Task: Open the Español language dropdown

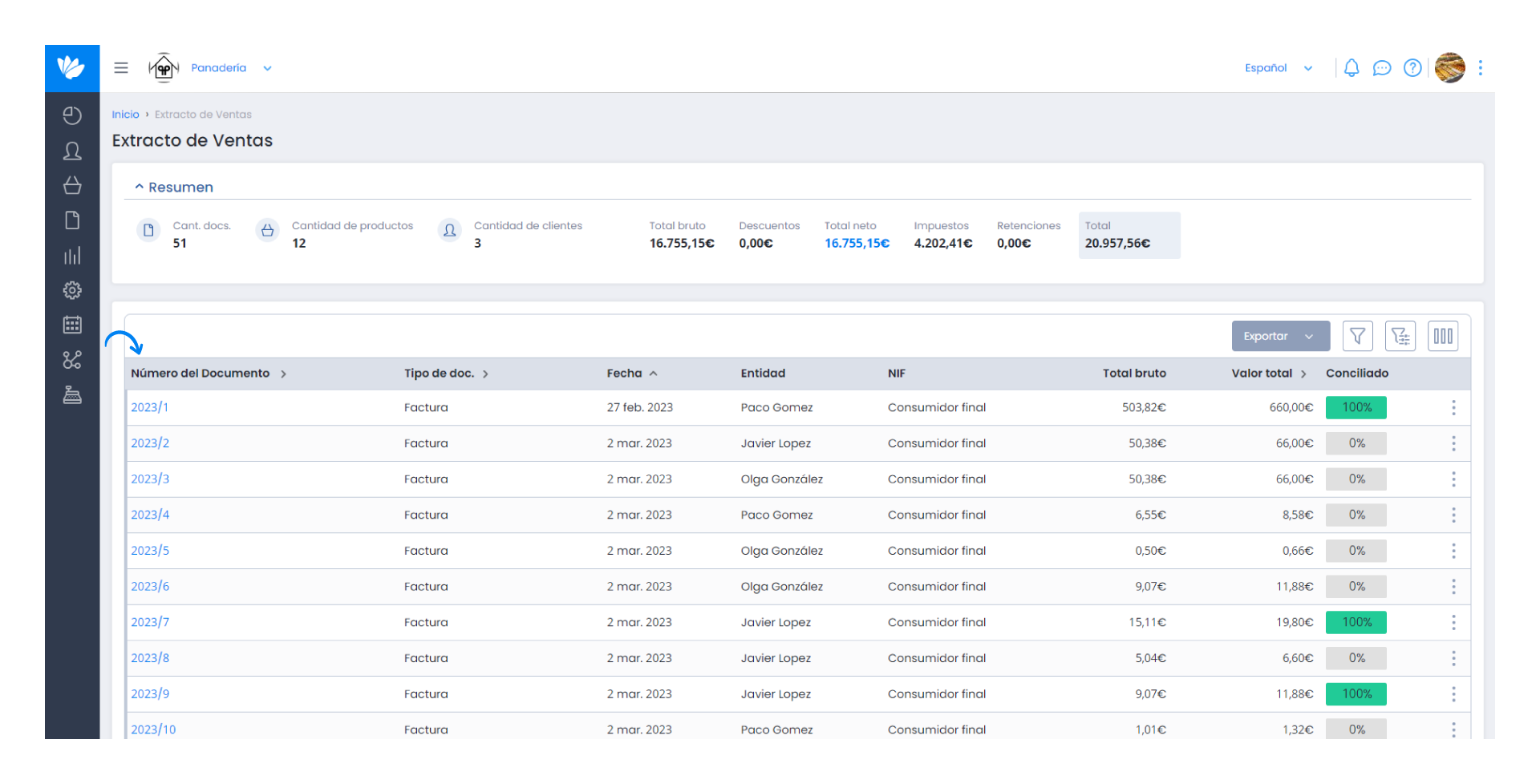Action: point(1279,68)
